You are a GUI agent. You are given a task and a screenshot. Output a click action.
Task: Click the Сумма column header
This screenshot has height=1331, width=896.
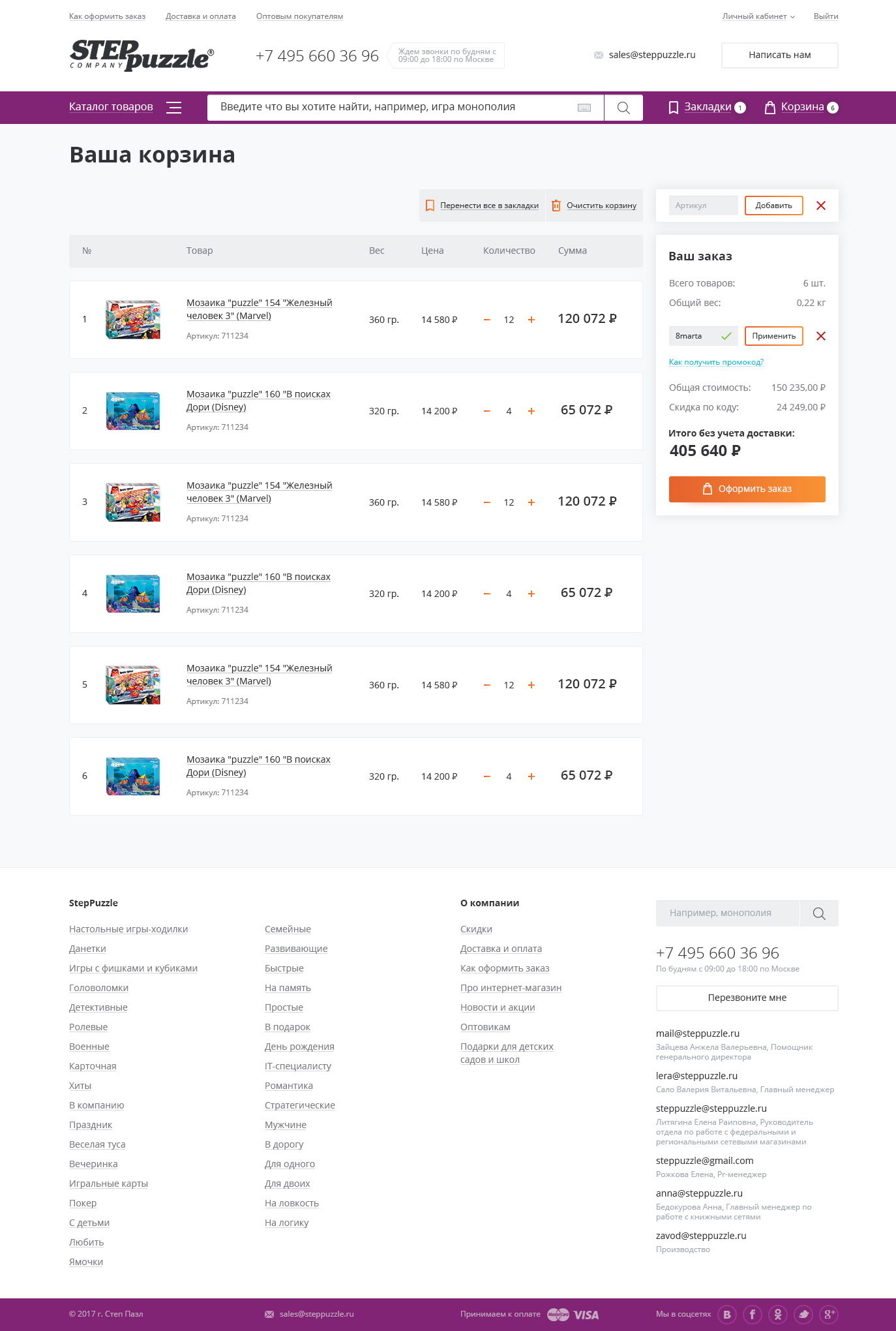[x=573, y=251]
